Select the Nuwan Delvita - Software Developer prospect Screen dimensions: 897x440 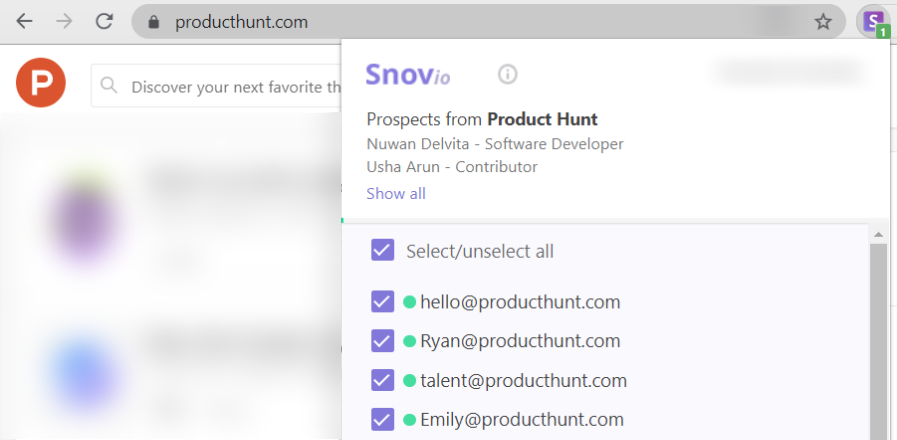pos(495,144)
